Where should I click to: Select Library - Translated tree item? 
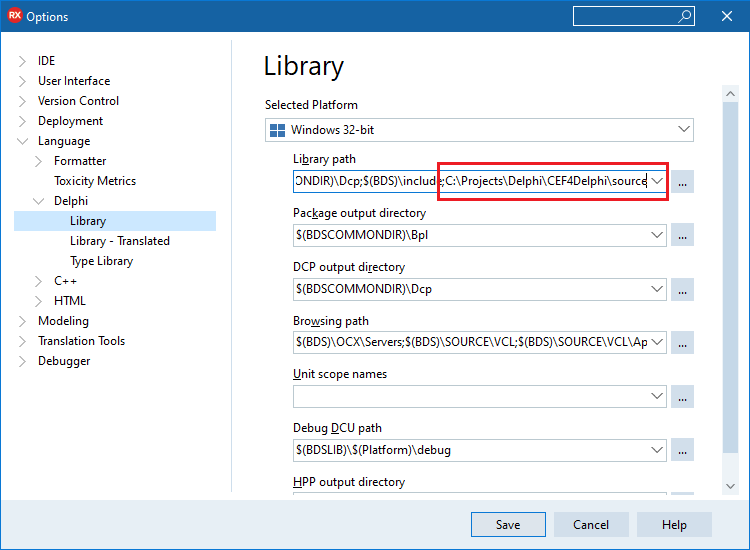(x=120, y=241)
